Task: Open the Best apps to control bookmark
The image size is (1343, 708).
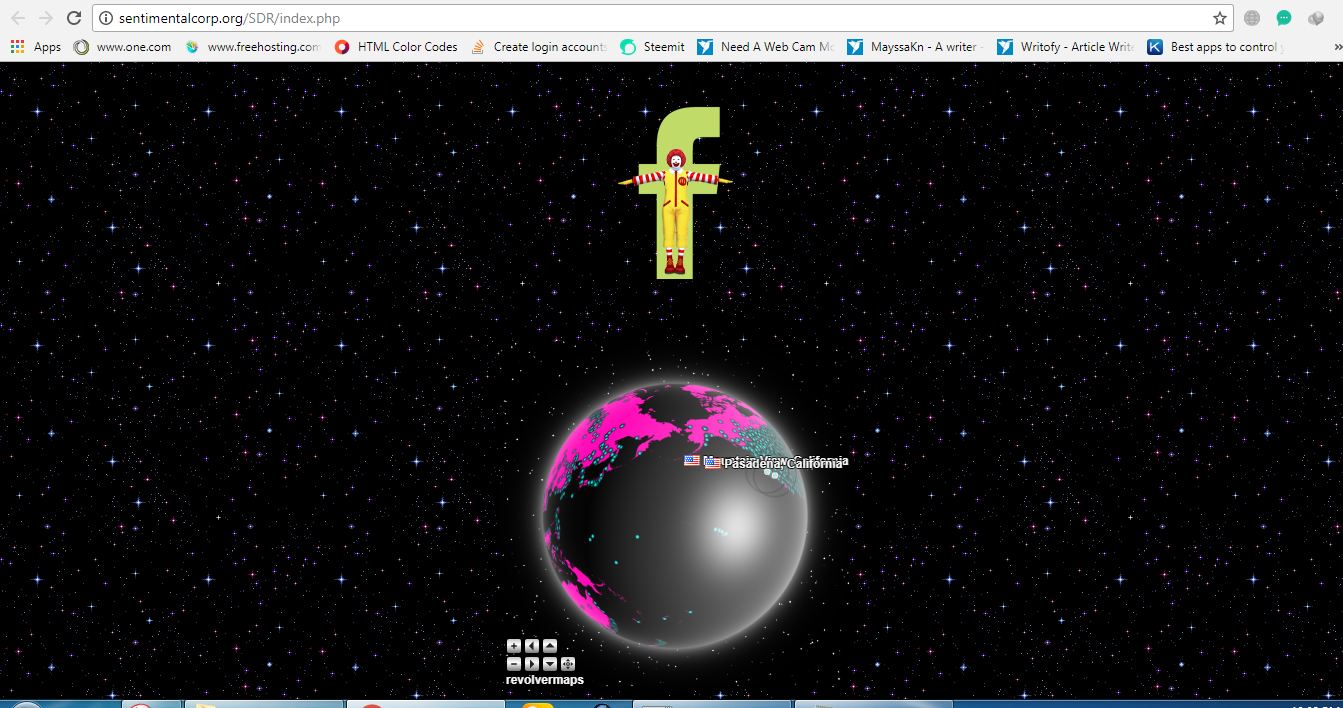Action: pos(1216,47)
